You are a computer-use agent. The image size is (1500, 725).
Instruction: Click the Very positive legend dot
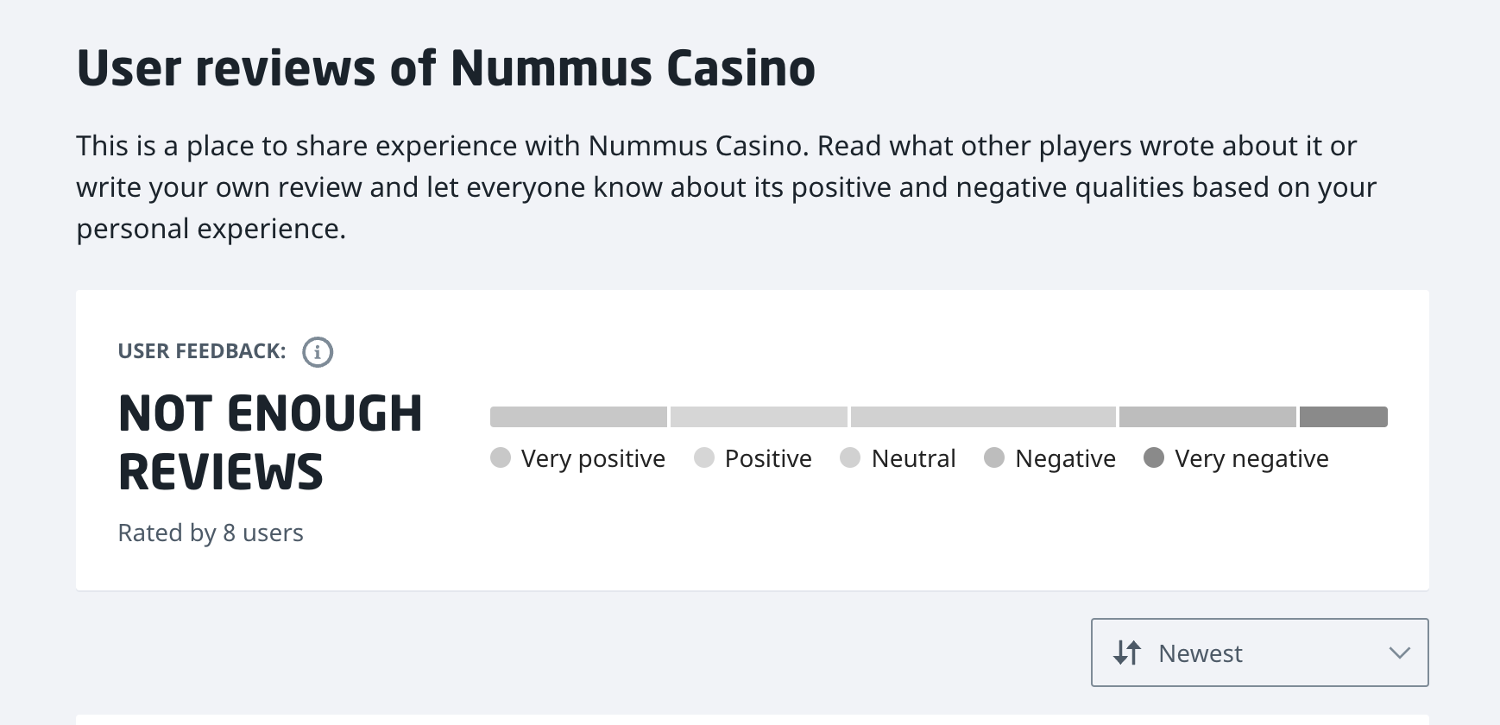coord(501,459)
